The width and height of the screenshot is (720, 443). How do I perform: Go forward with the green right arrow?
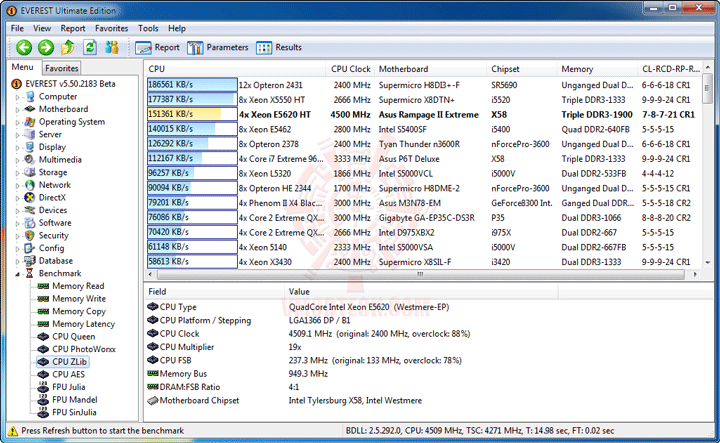tap(45, 47)
